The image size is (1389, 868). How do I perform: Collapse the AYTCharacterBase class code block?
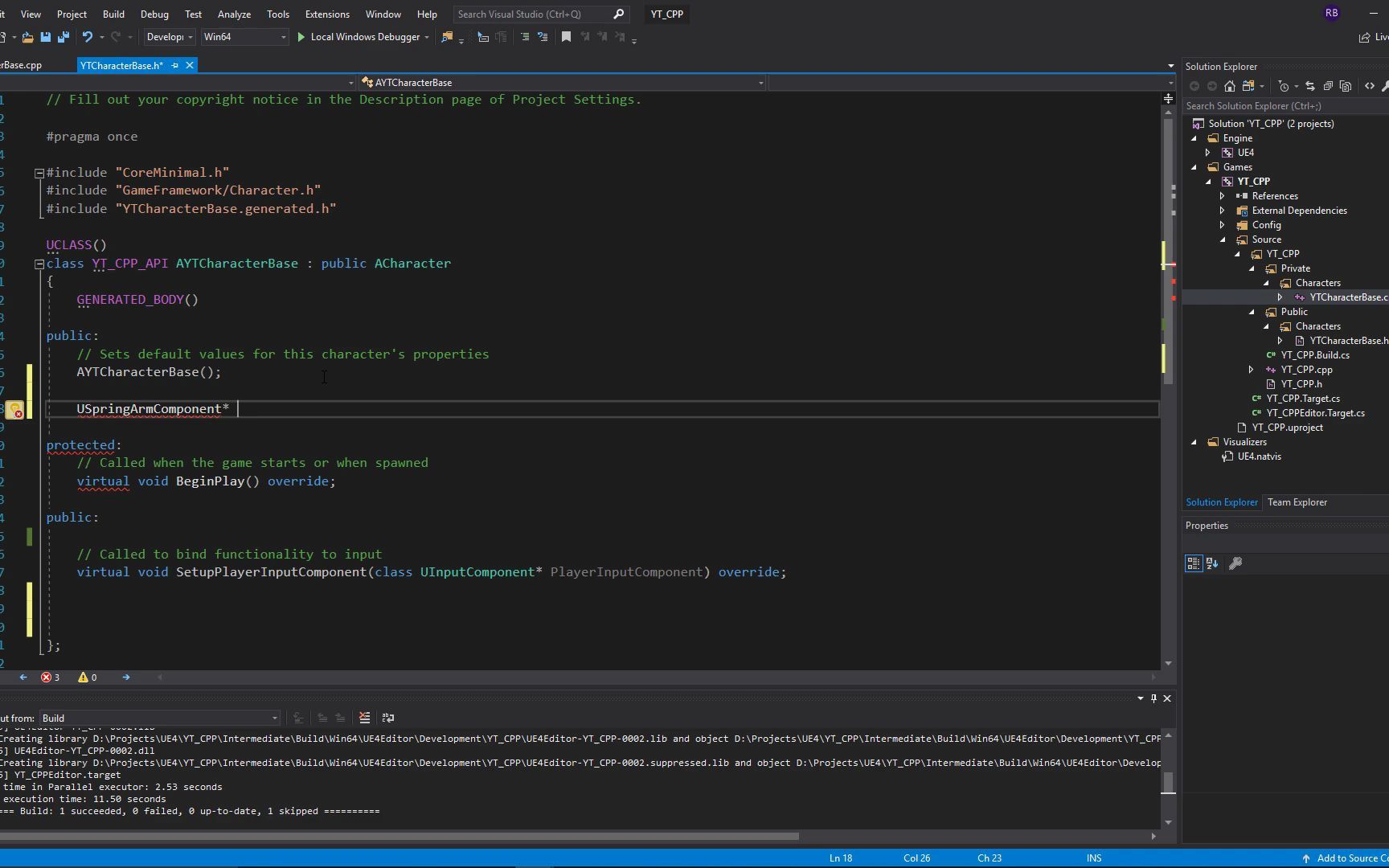click(x=39, y=264)
